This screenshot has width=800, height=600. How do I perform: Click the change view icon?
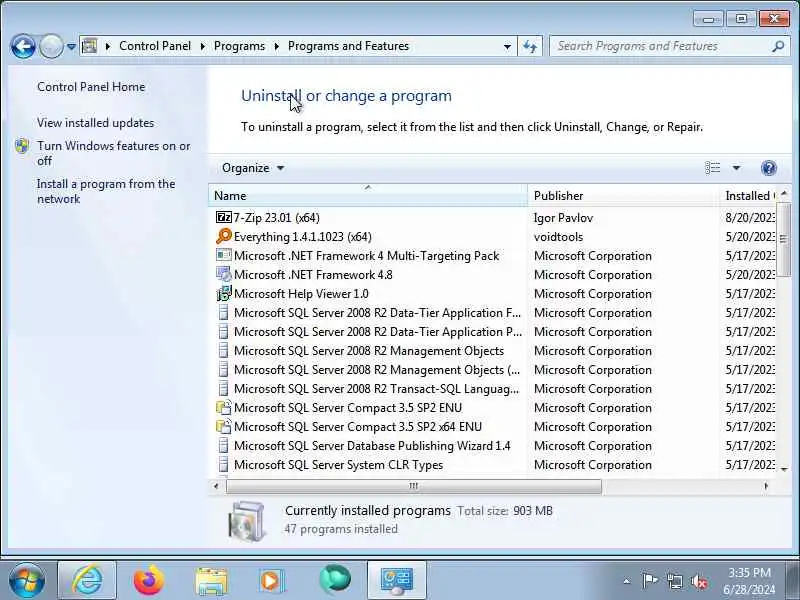point(713,167)
